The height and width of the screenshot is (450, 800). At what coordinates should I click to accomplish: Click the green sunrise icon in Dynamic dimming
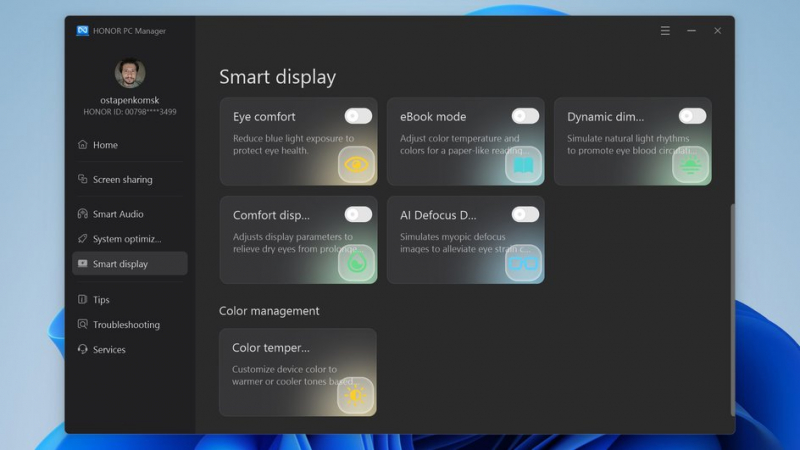(x=690, y=164)
